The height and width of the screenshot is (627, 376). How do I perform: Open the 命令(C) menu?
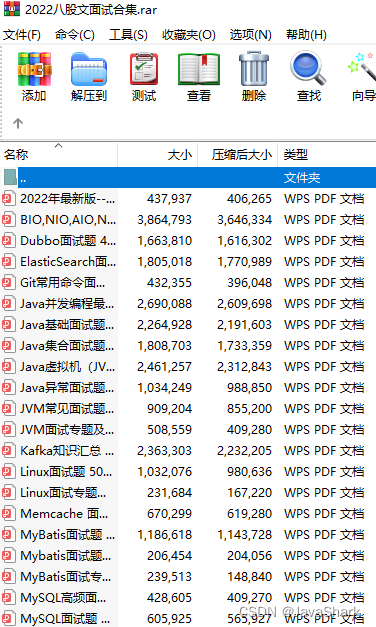(x=75, y=35)
